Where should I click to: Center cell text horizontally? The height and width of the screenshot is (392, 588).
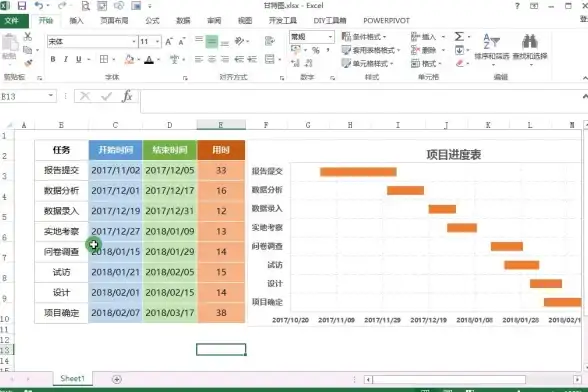tap(212, 59)
